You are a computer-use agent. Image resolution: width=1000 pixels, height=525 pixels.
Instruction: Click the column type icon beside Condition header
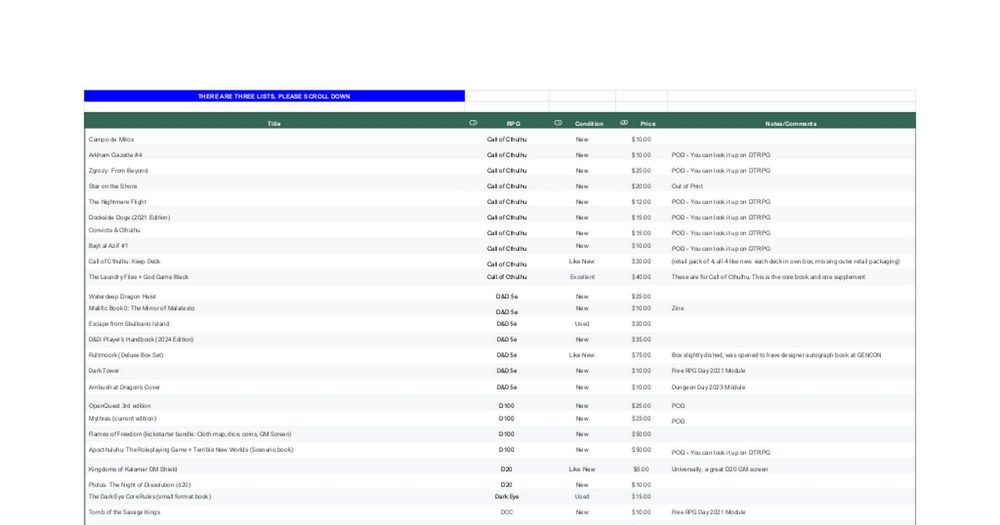558,122
